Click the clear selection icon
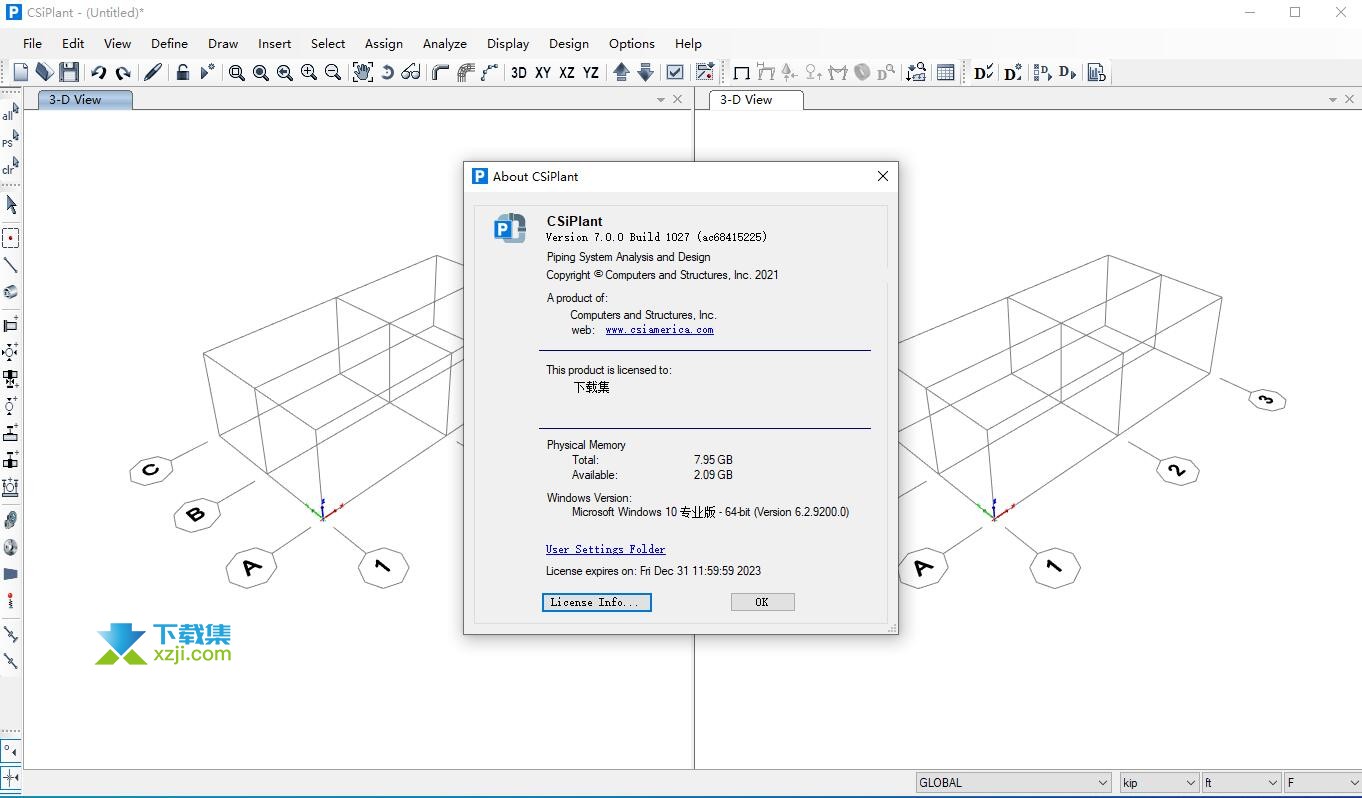Image resolution: width=1362 pixels, height=798 pixels. (x=10, y=166)
